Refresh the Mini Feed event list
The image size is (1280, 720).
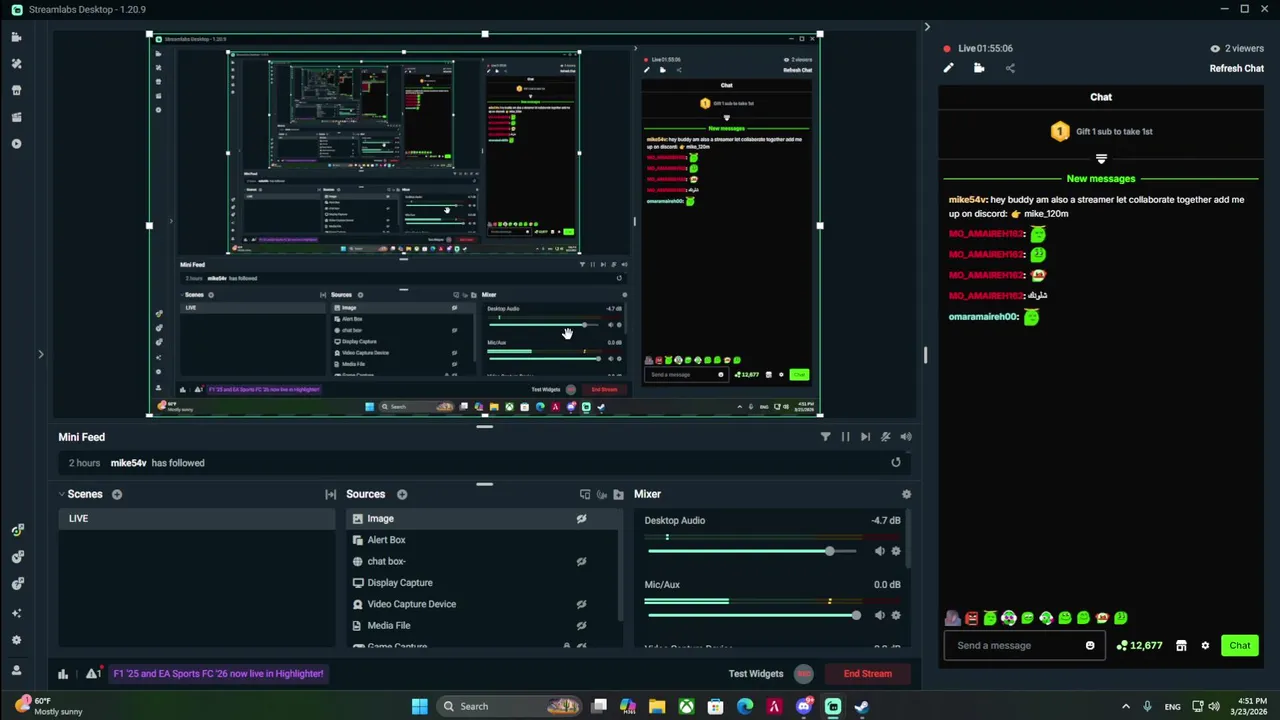click(896, 462)
